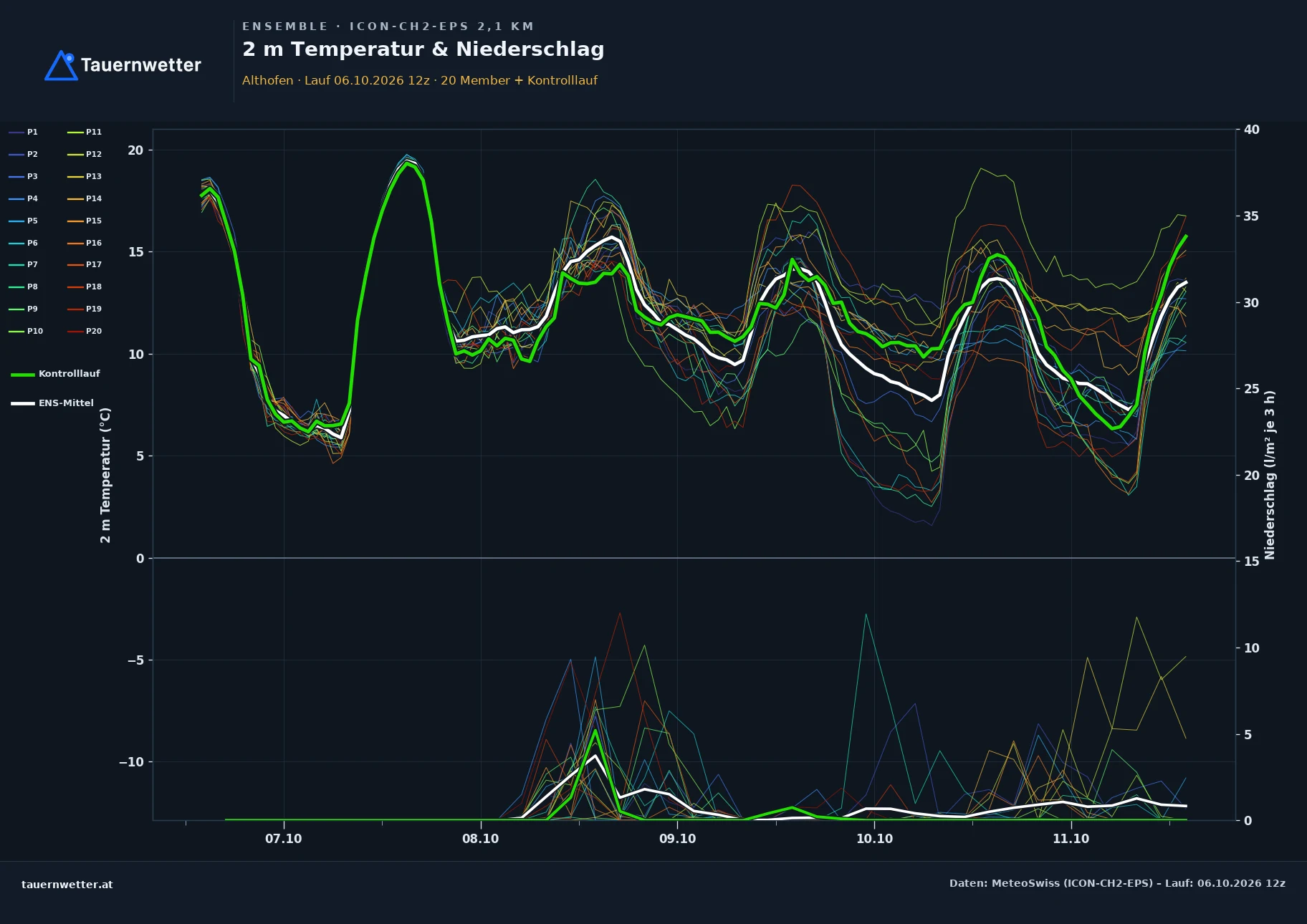Toggle the P7 legend entry

[23, 264]
